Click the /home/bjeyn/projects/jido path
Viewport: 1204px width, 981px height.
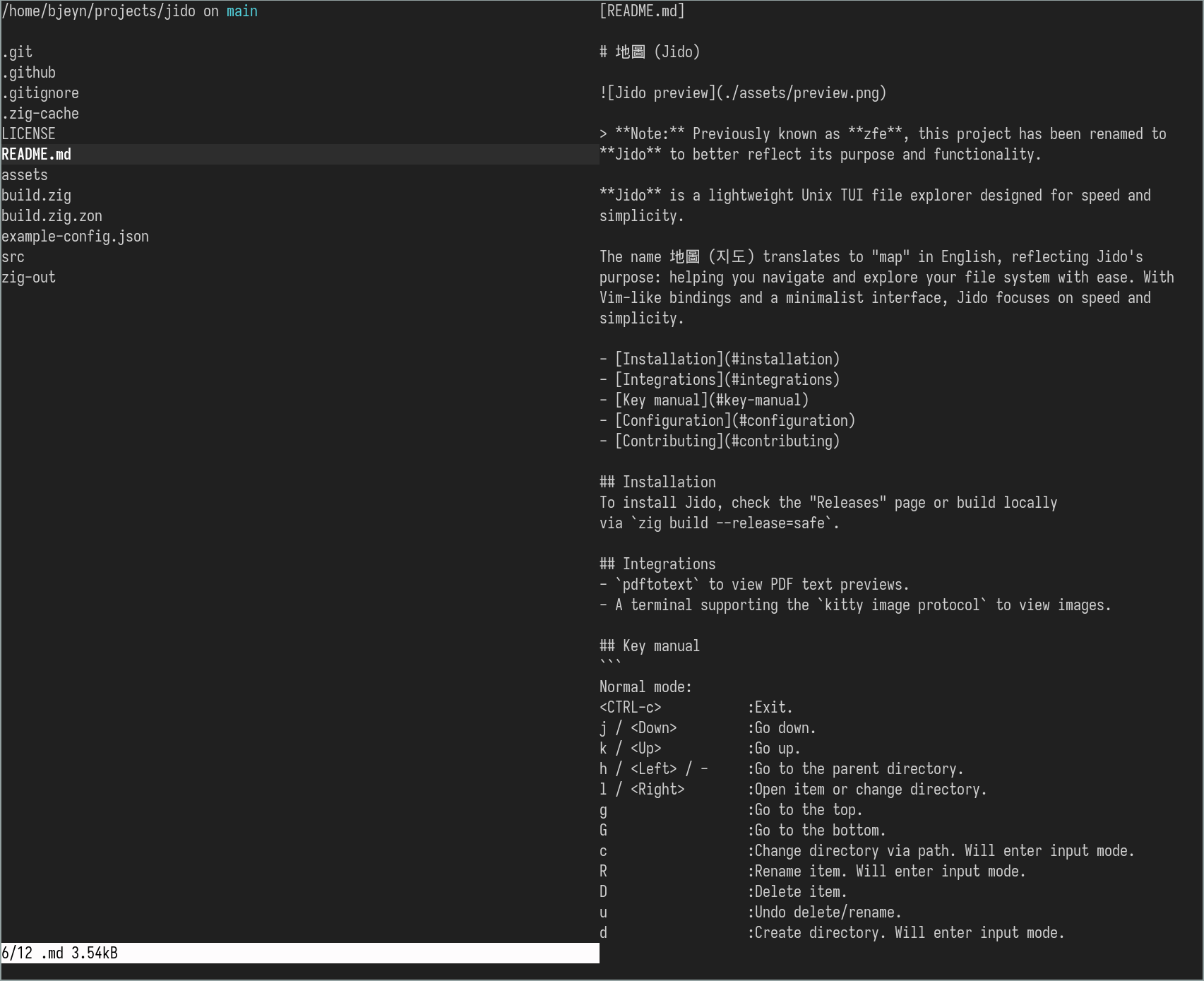coord(99,11)
